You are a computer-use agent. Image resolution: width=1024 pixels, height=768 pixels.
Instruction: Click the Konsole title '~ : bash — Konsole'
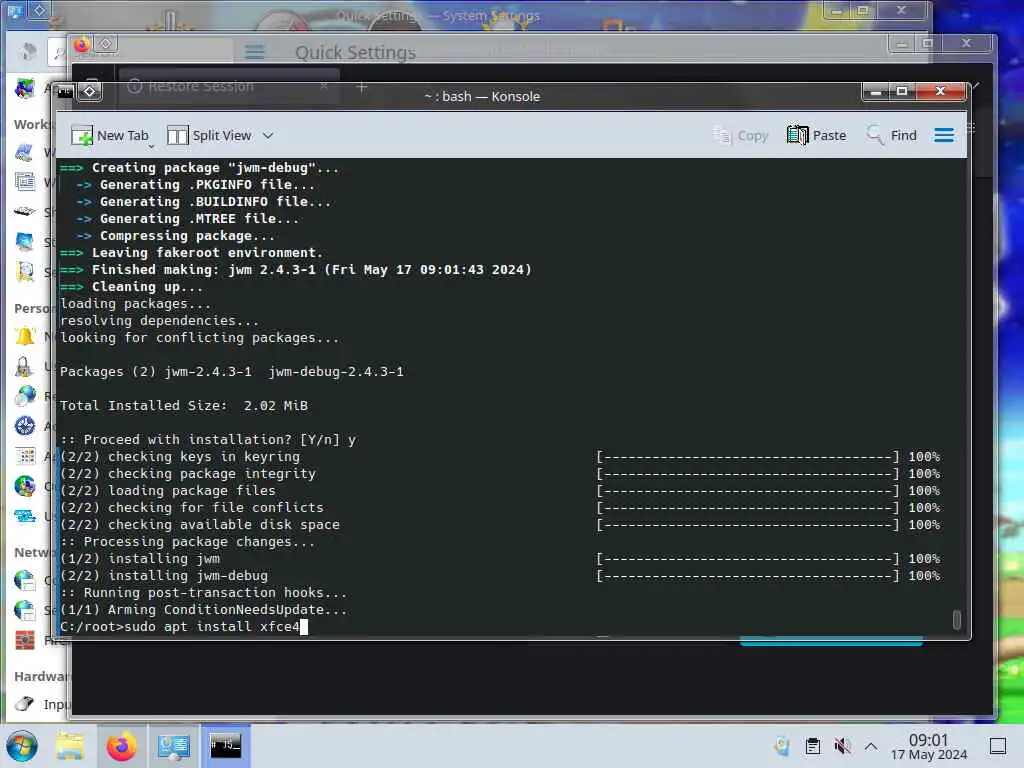click(x=482, y=96)
